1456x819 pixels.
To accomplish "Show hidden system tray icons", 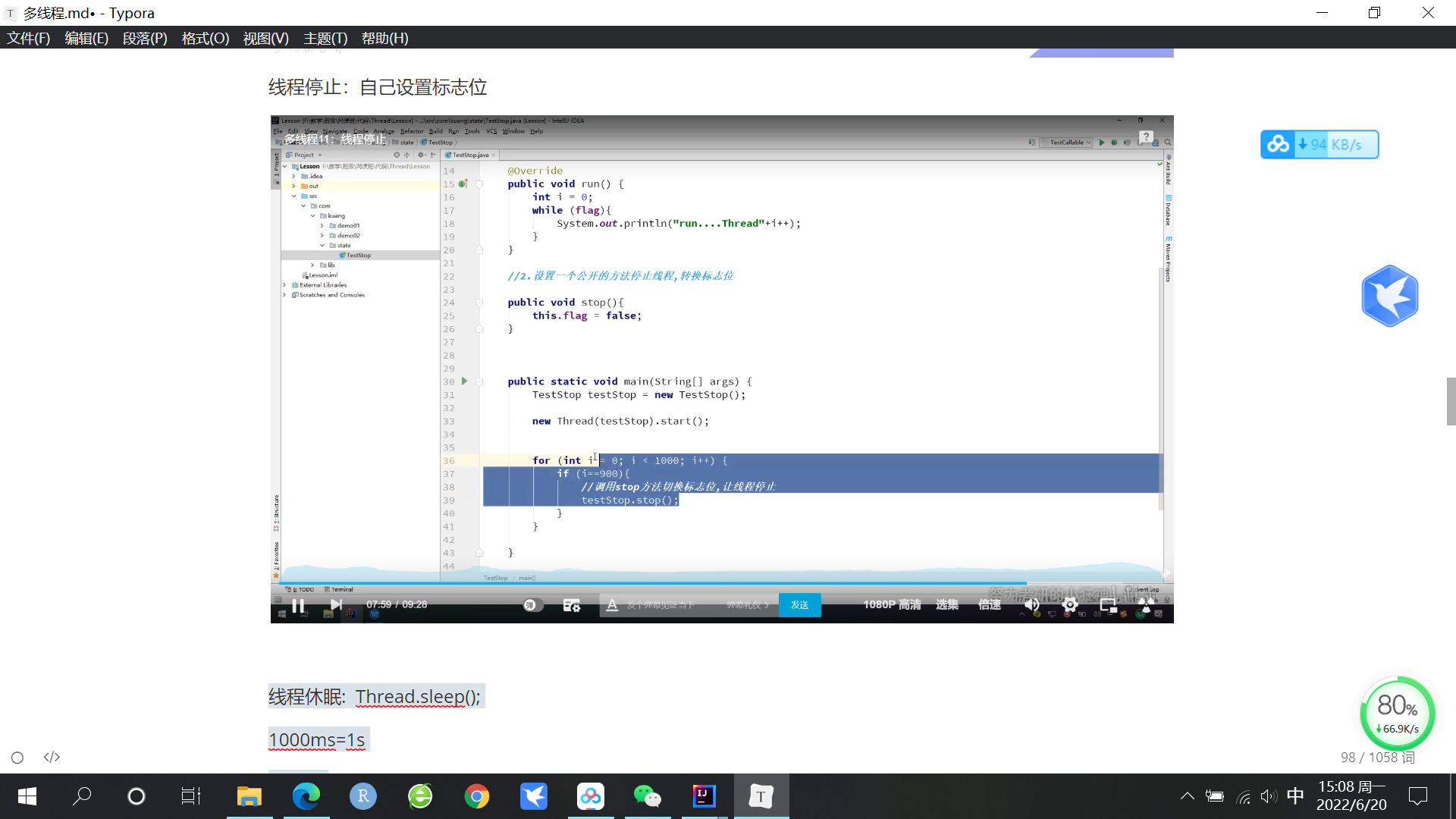I will 1187,796.
